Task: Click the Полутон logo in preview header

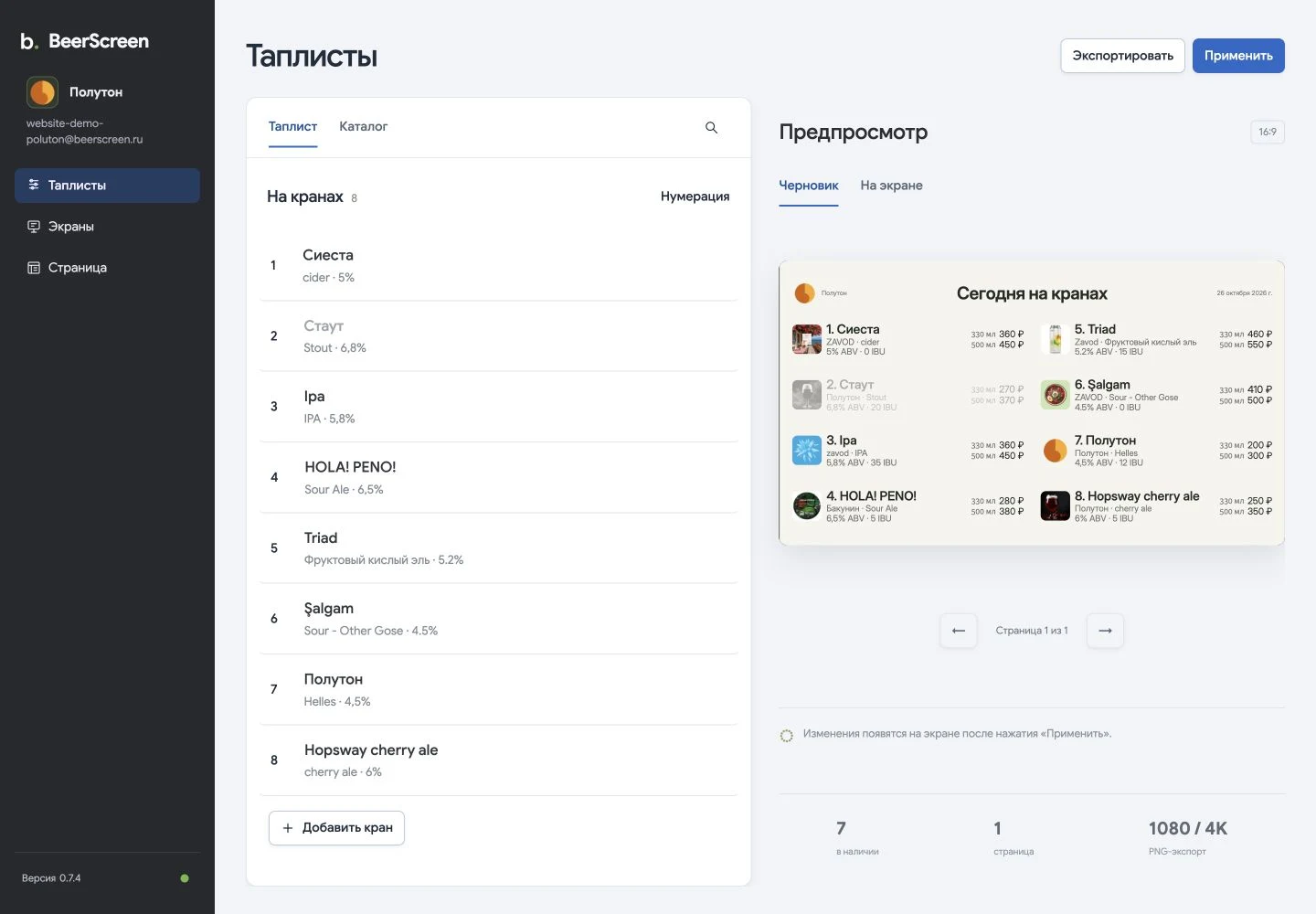Action: tap(804, 293)
